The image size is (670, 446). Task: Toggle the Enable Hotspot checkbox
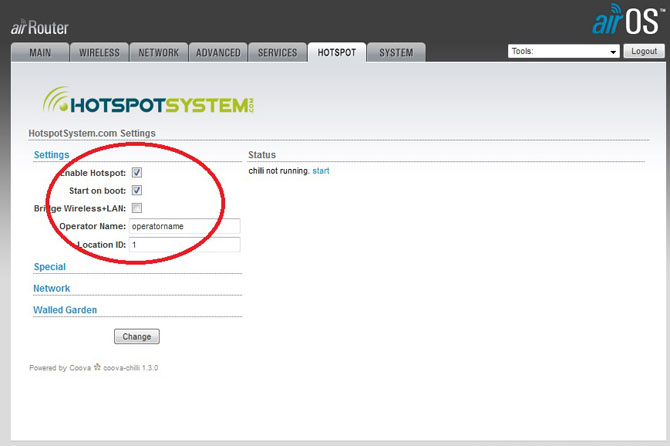click(x=137, y=173)
